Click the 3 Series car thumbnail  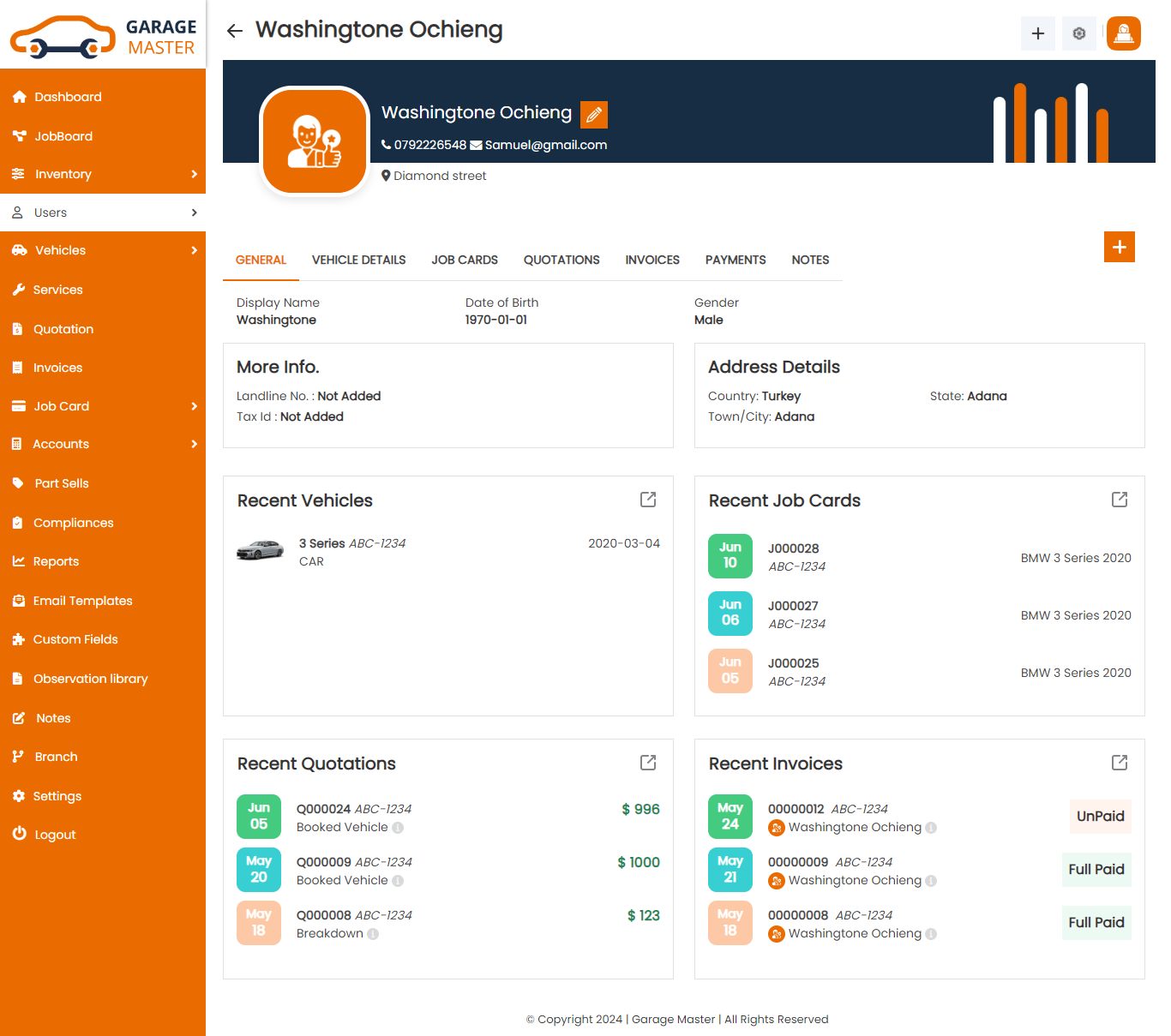coord(260,550)
